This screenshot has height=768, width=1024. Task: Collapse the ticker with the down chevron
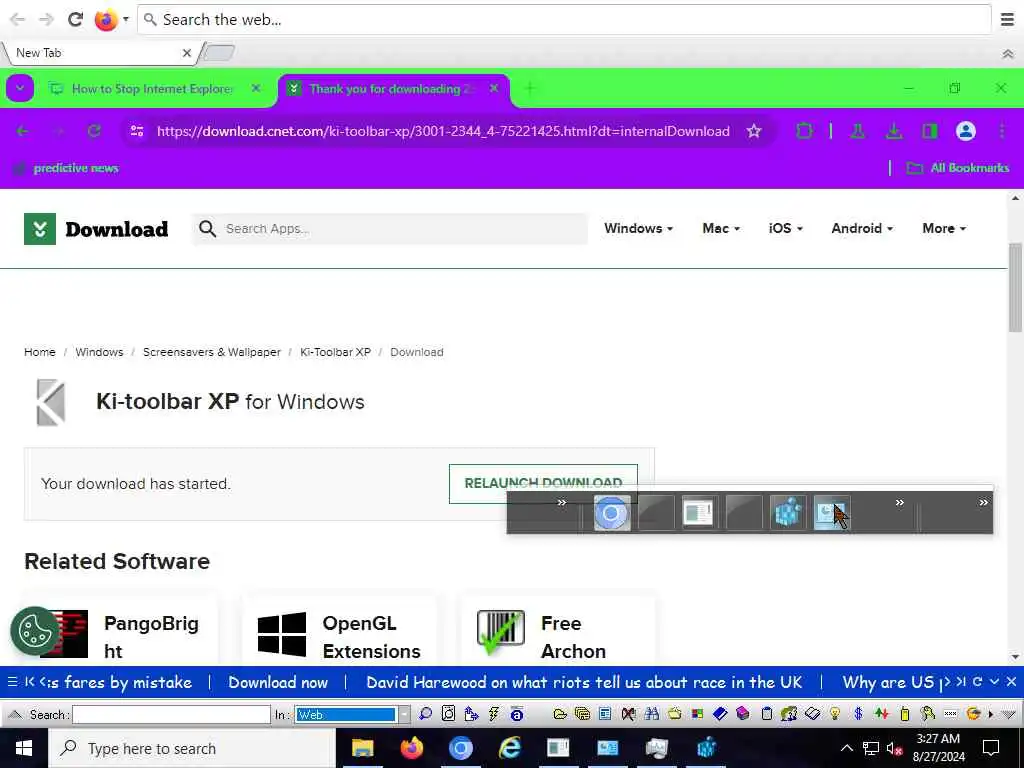pos(994,682)
